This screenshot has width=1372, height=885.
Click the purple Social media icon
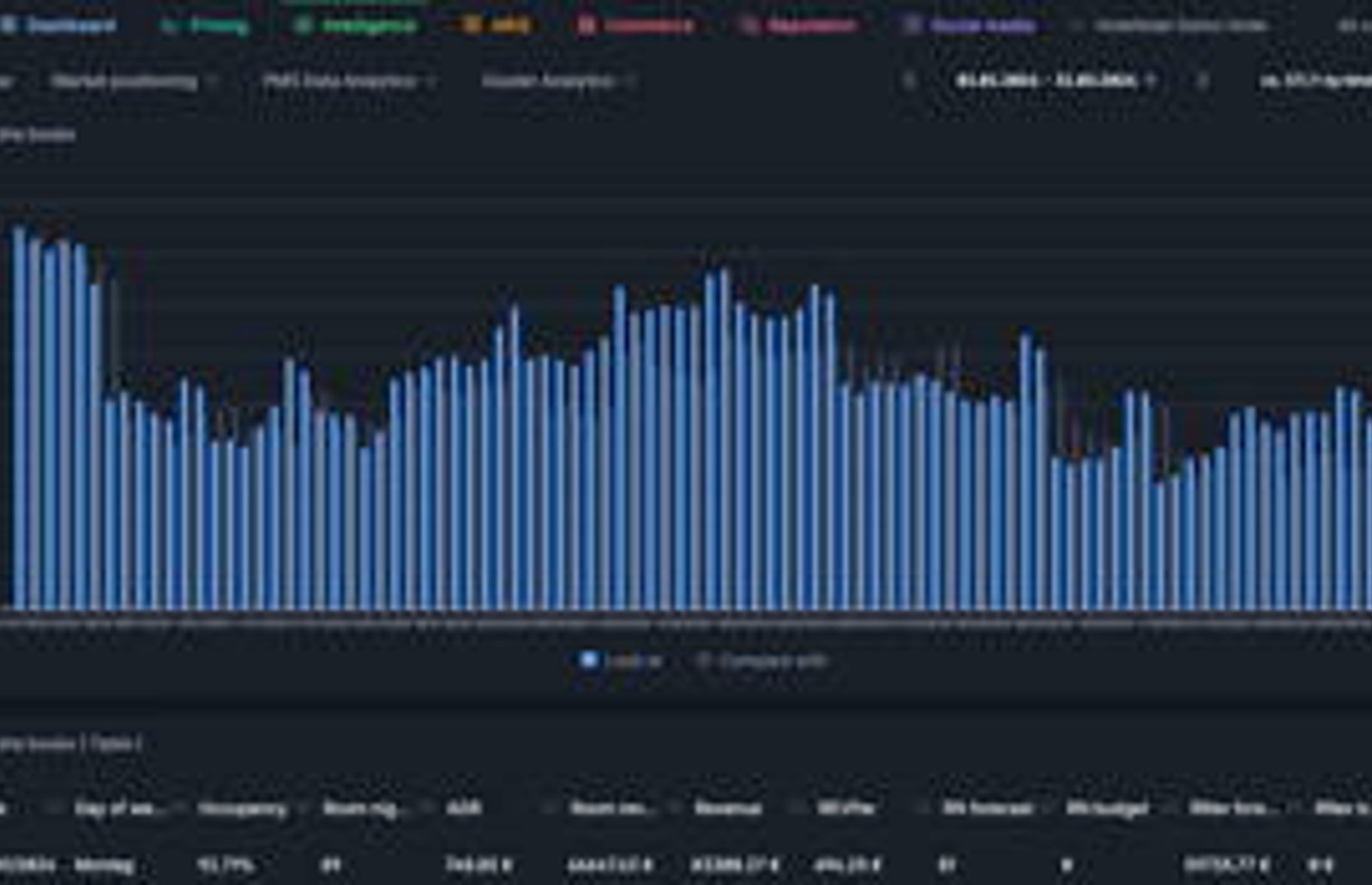click(x=911, y=26)
